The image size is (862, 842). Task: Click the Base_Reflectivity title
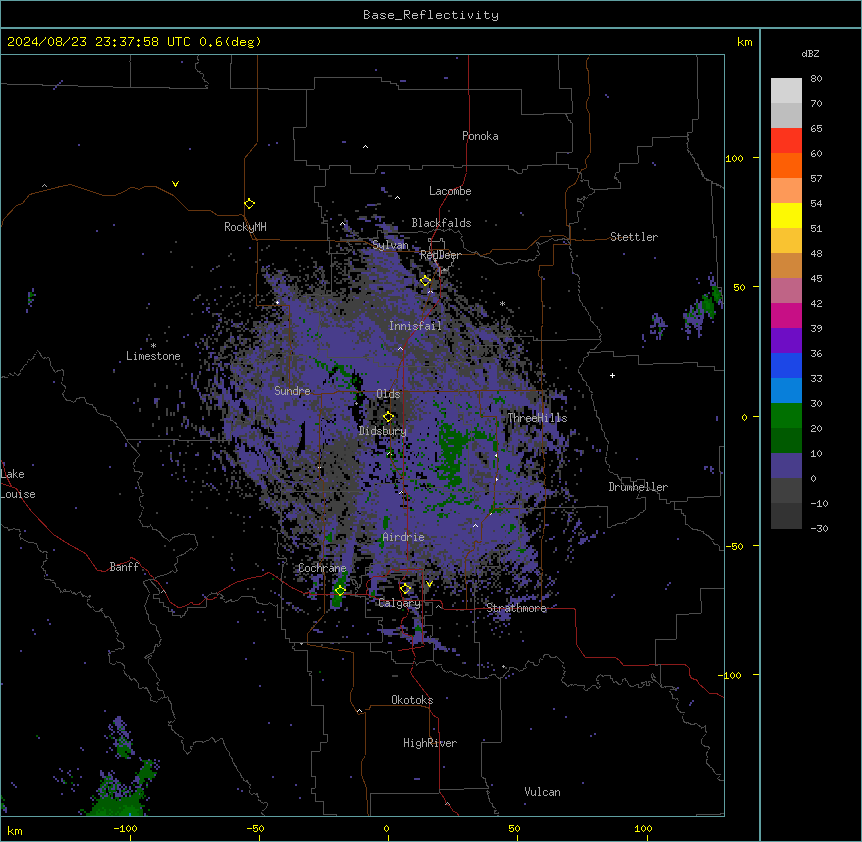[431, 15]
